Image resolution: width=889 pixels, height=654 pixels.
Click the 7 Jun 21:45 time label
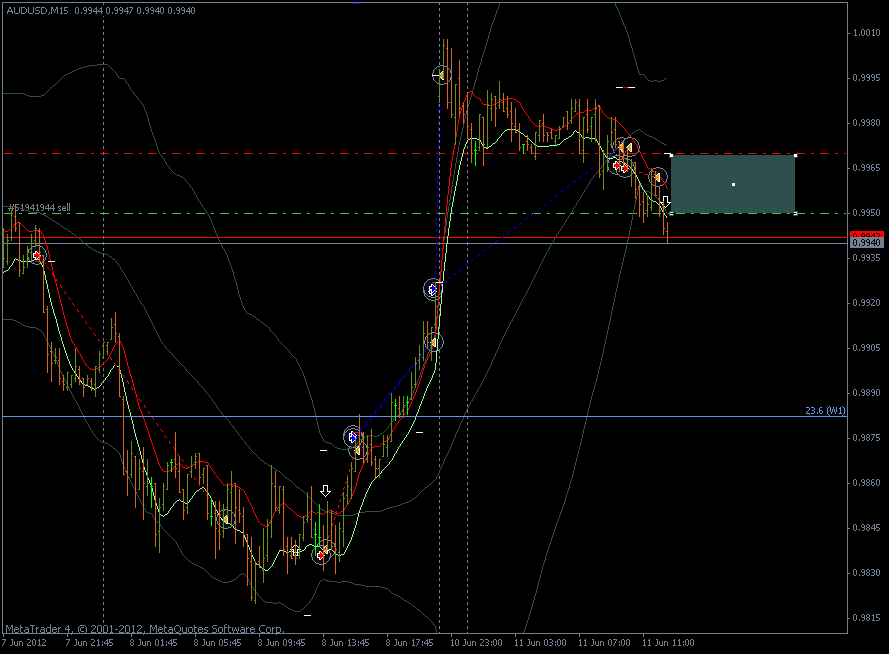pos(89,643)
